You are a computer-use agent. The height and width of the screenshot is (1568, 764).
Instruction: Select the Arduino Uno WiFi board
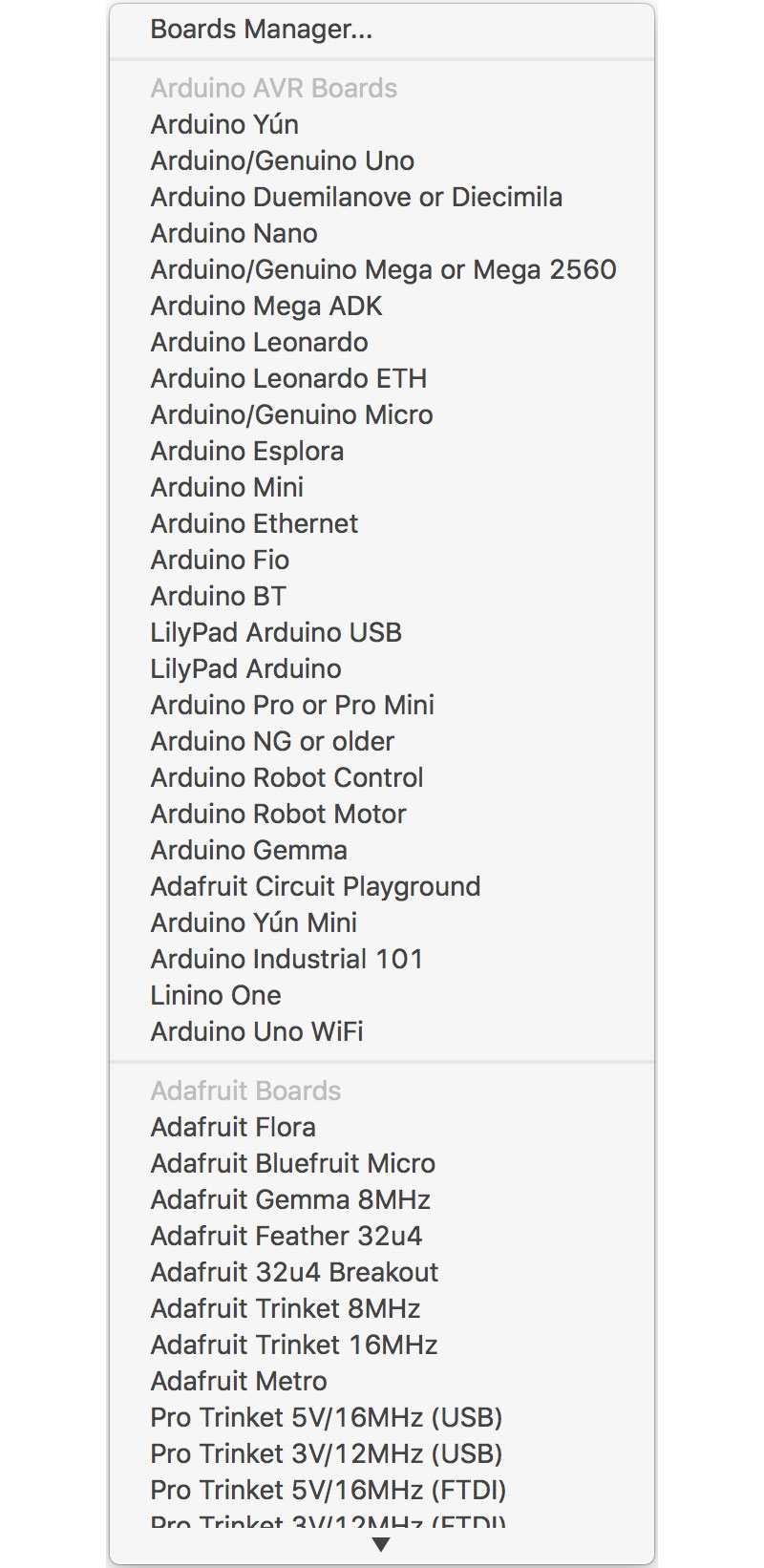click(x=255, y=1031)
